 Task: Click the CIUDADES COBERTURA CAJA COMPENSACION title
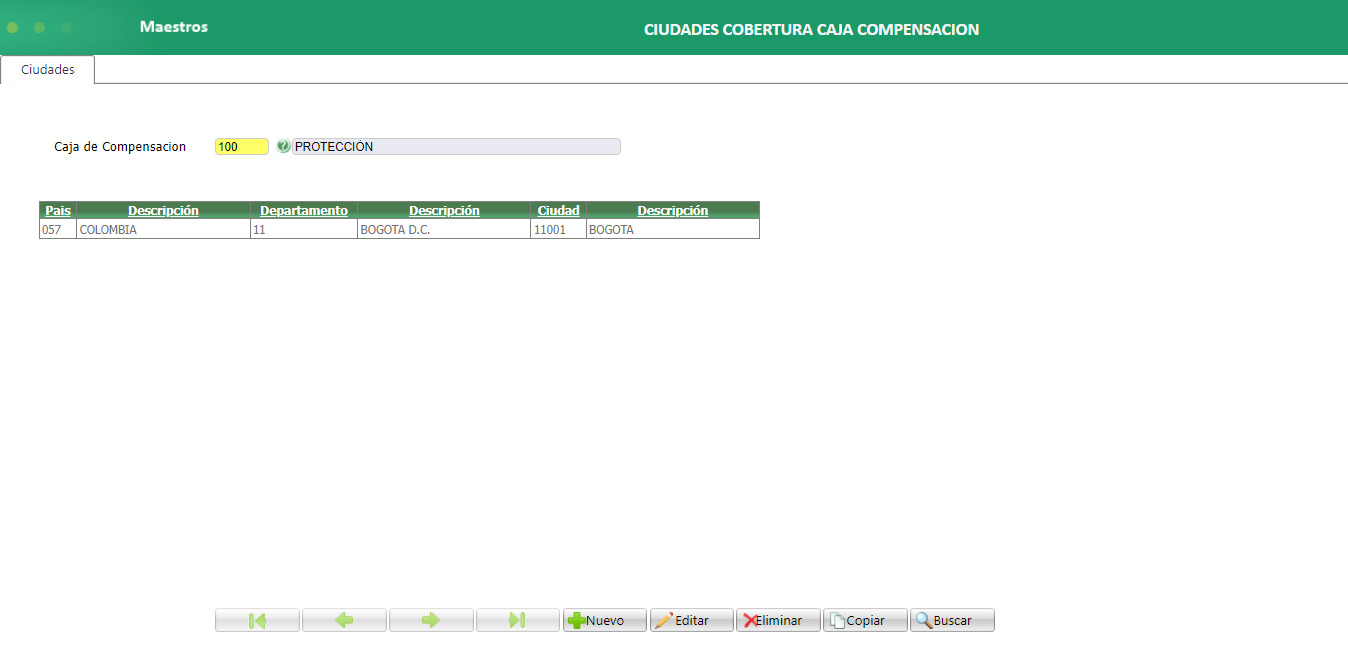point(811,29)
